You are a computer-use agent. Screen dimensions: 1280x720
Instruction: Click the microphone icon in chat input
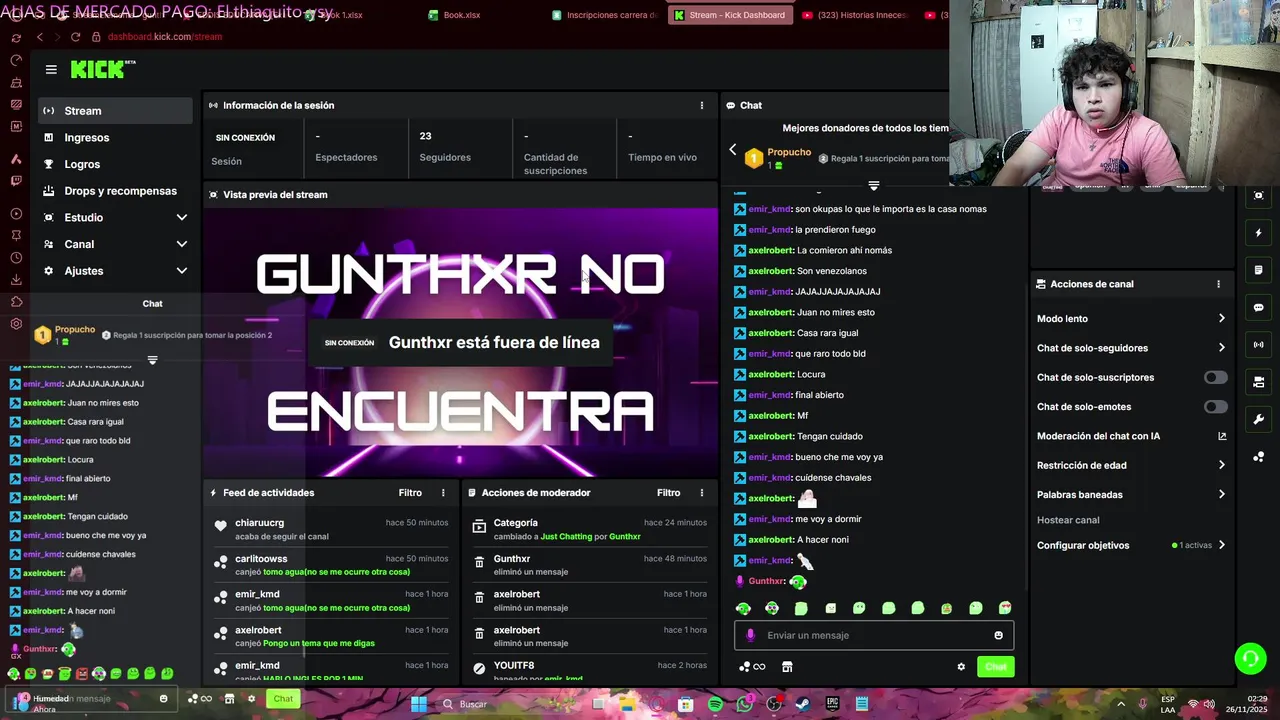pos(751,635)
